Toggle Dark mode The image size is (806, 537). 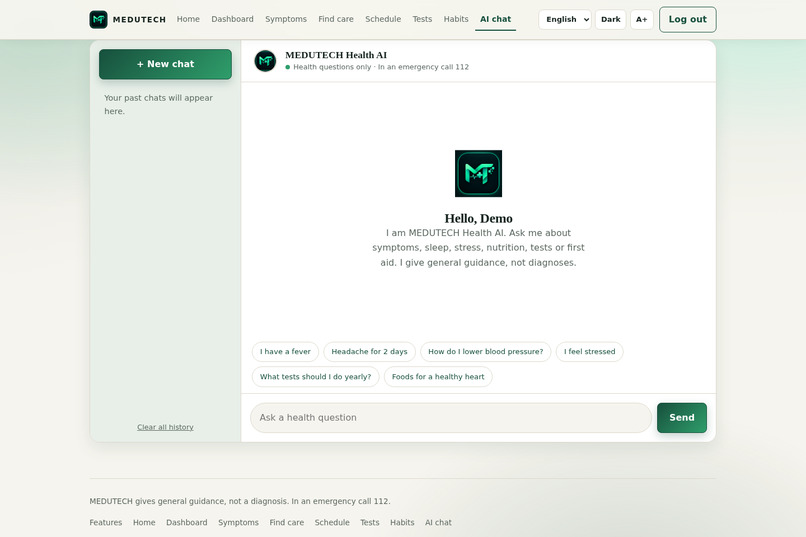click(611, 20)
